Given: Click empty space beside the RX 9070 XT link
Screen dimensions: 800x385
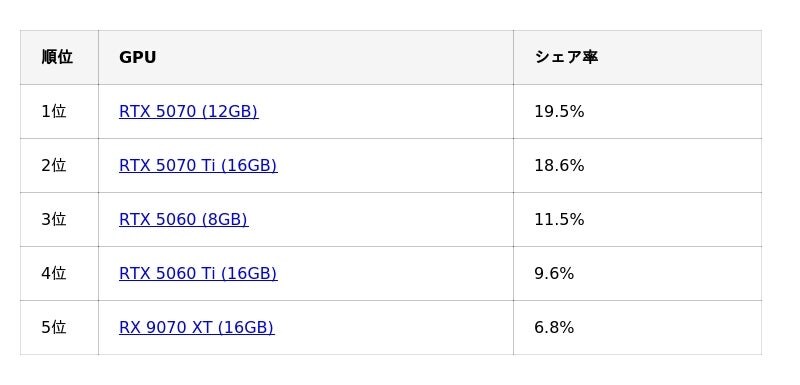Looking at the screenshot, I should [x=393, y=327].
